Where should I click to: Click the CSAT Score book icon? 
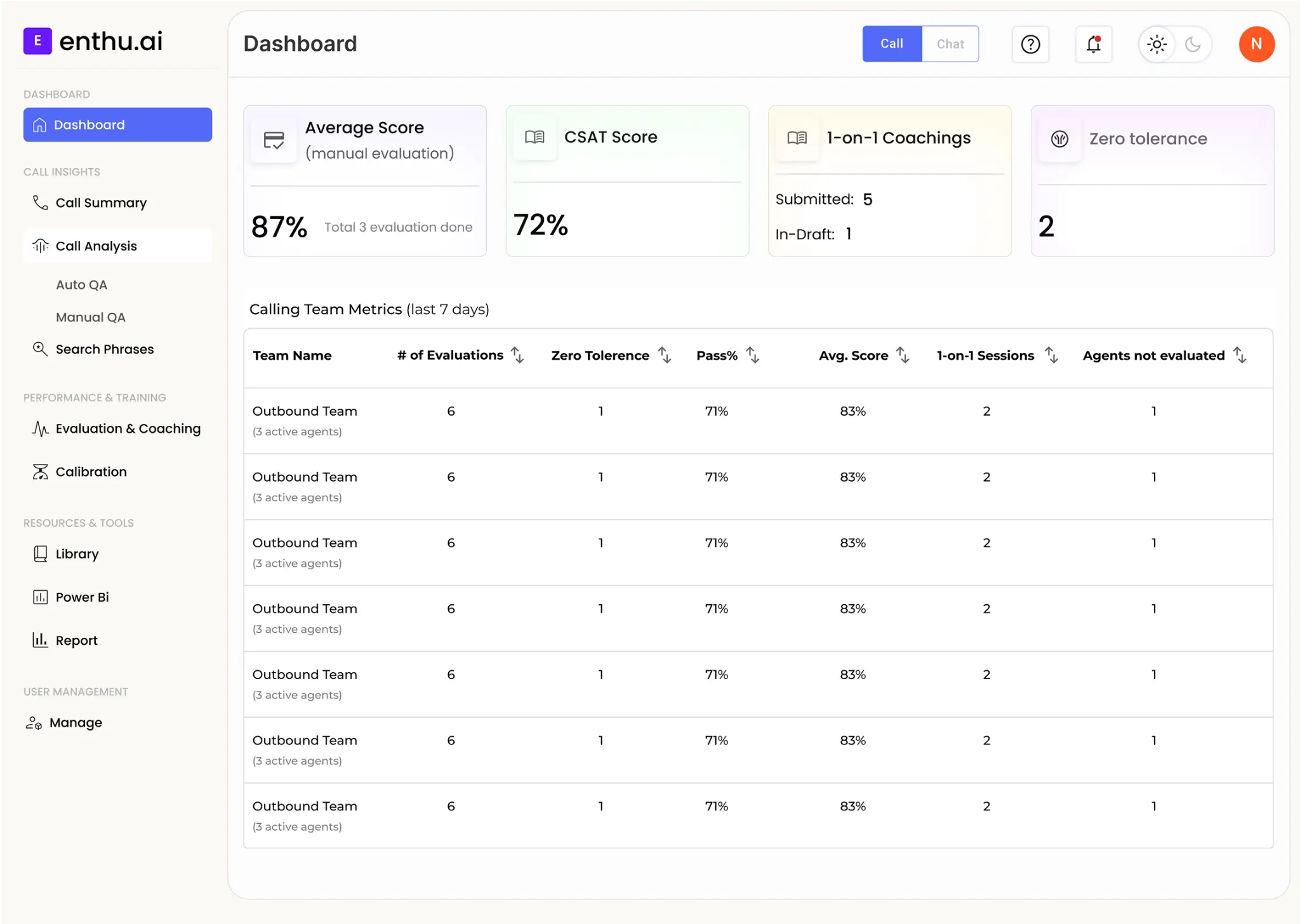534,137
